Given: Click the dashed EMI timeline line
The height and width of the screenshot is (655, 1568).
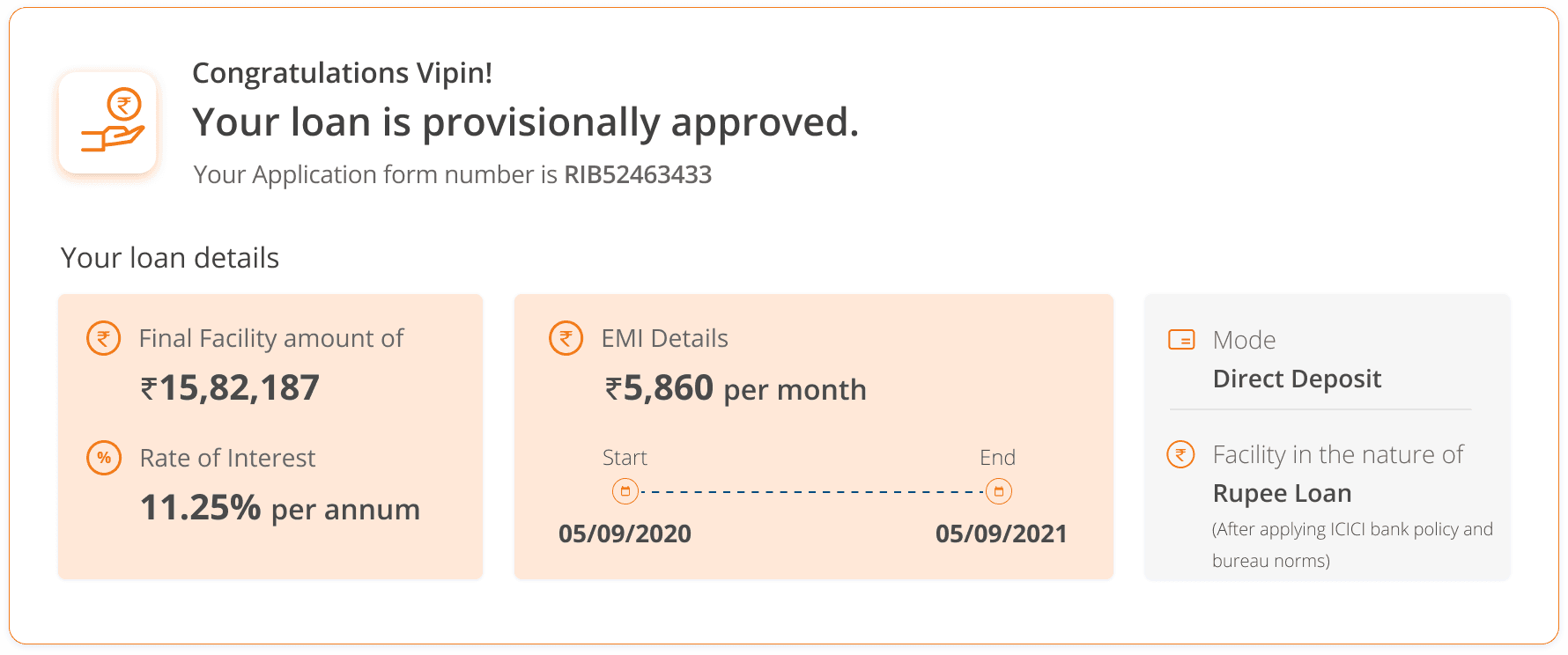Looking at the screenshot, I should [812, 491].
